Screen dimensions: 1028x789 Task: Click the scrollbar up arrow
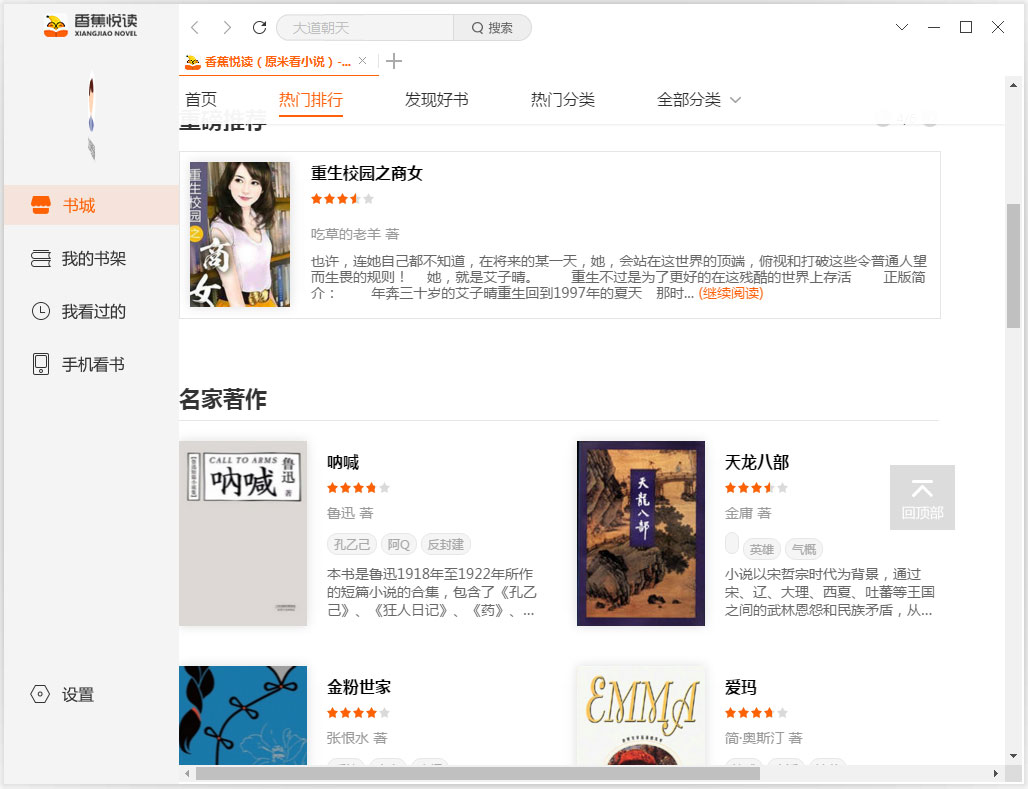click(x=1014, y=85)
